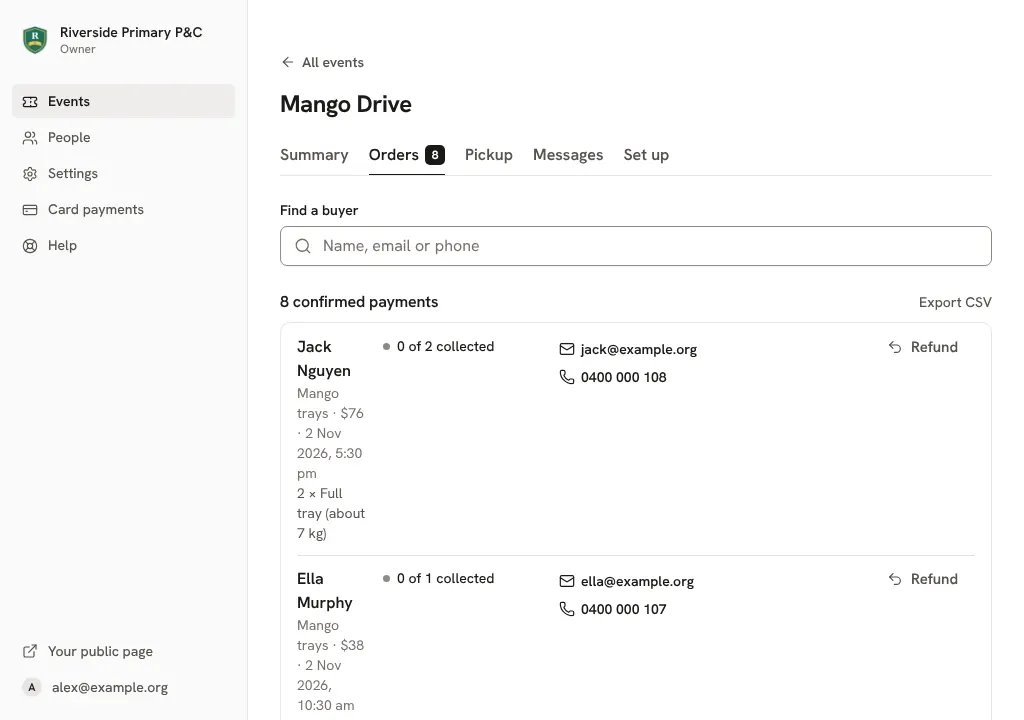
Task: Click the Jack Nguyen buyer name
Action: click(x=324, y=359)
